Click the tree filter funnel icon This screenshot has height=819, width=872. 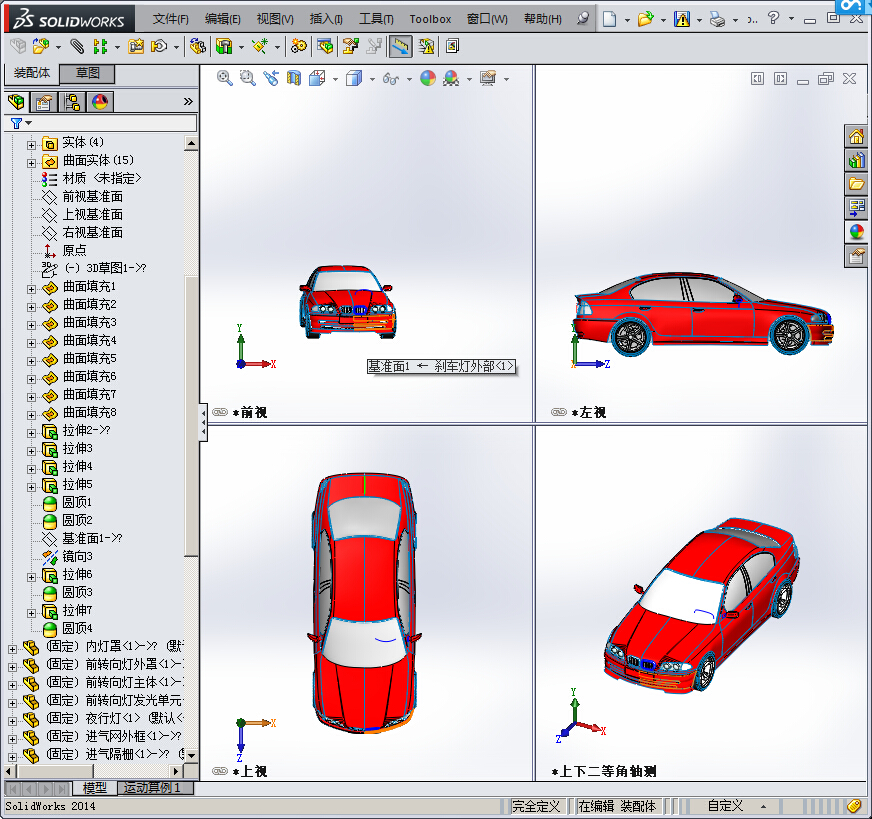tap(17, 123)
